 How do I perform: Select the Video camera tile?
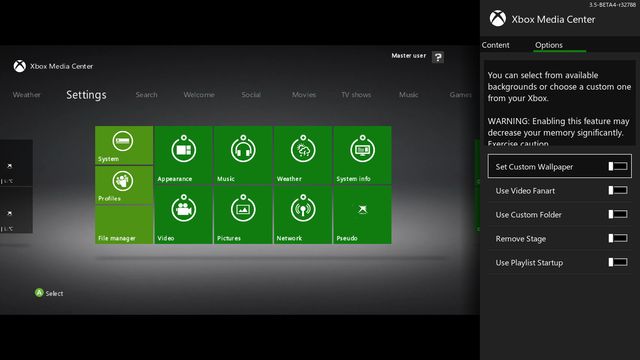(x=184, y=215)
